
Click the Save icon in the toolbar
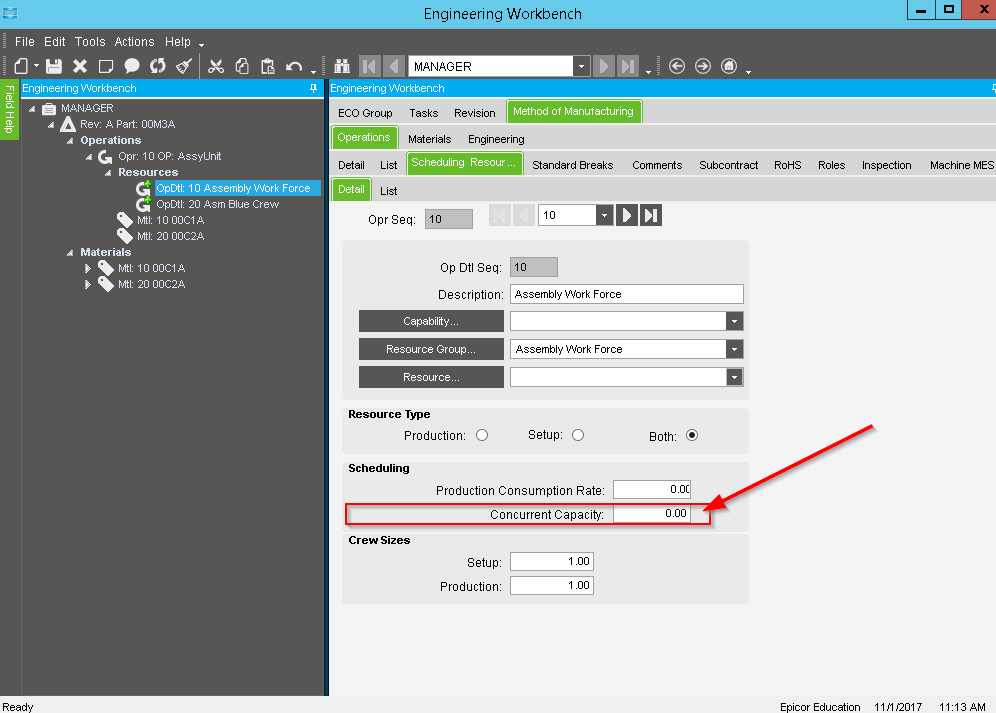(x=54, y=66)
